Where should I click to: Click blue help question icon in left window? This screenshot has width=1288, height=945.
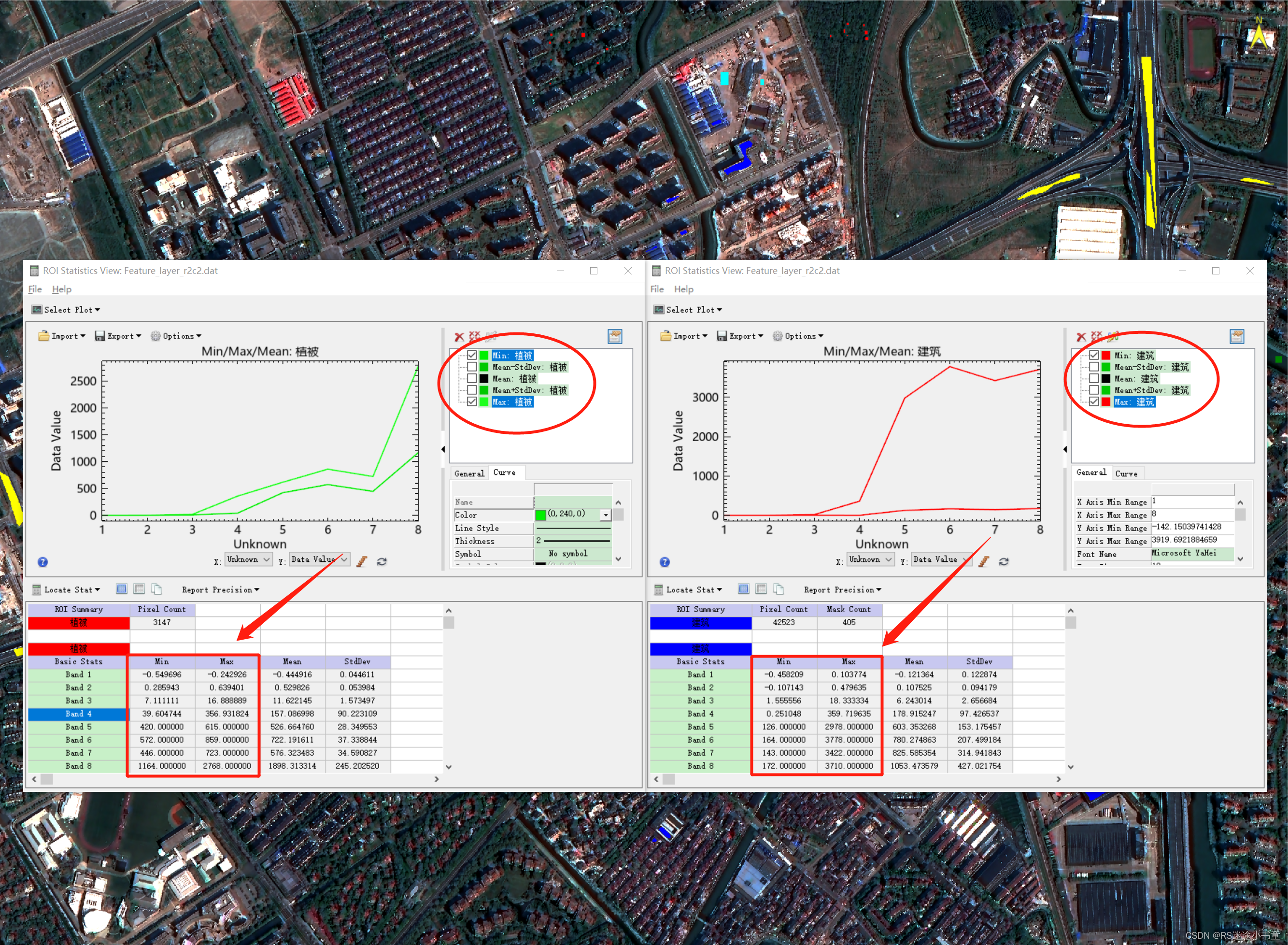(43, 562)
